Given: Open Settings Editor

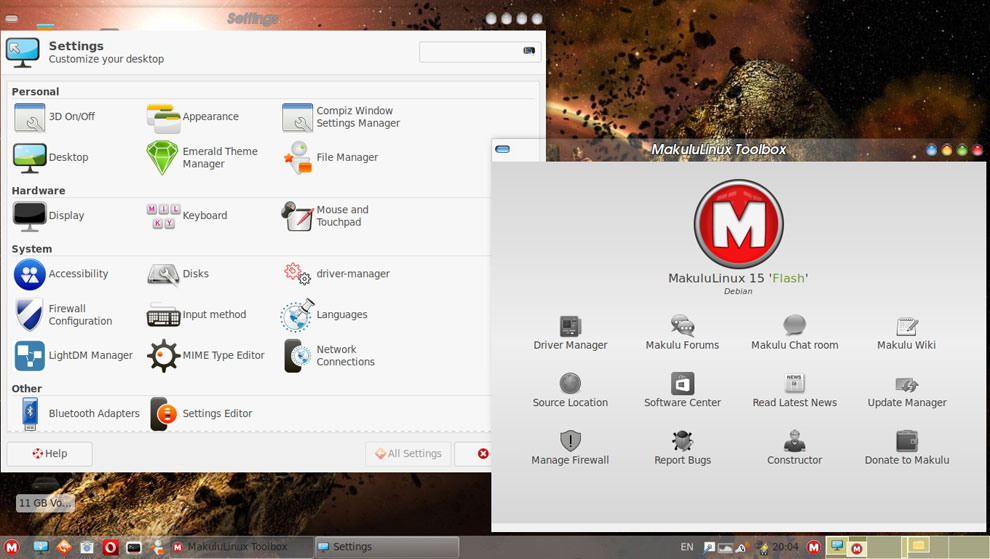Looking at the screenshot, I should tap(201, 414).
